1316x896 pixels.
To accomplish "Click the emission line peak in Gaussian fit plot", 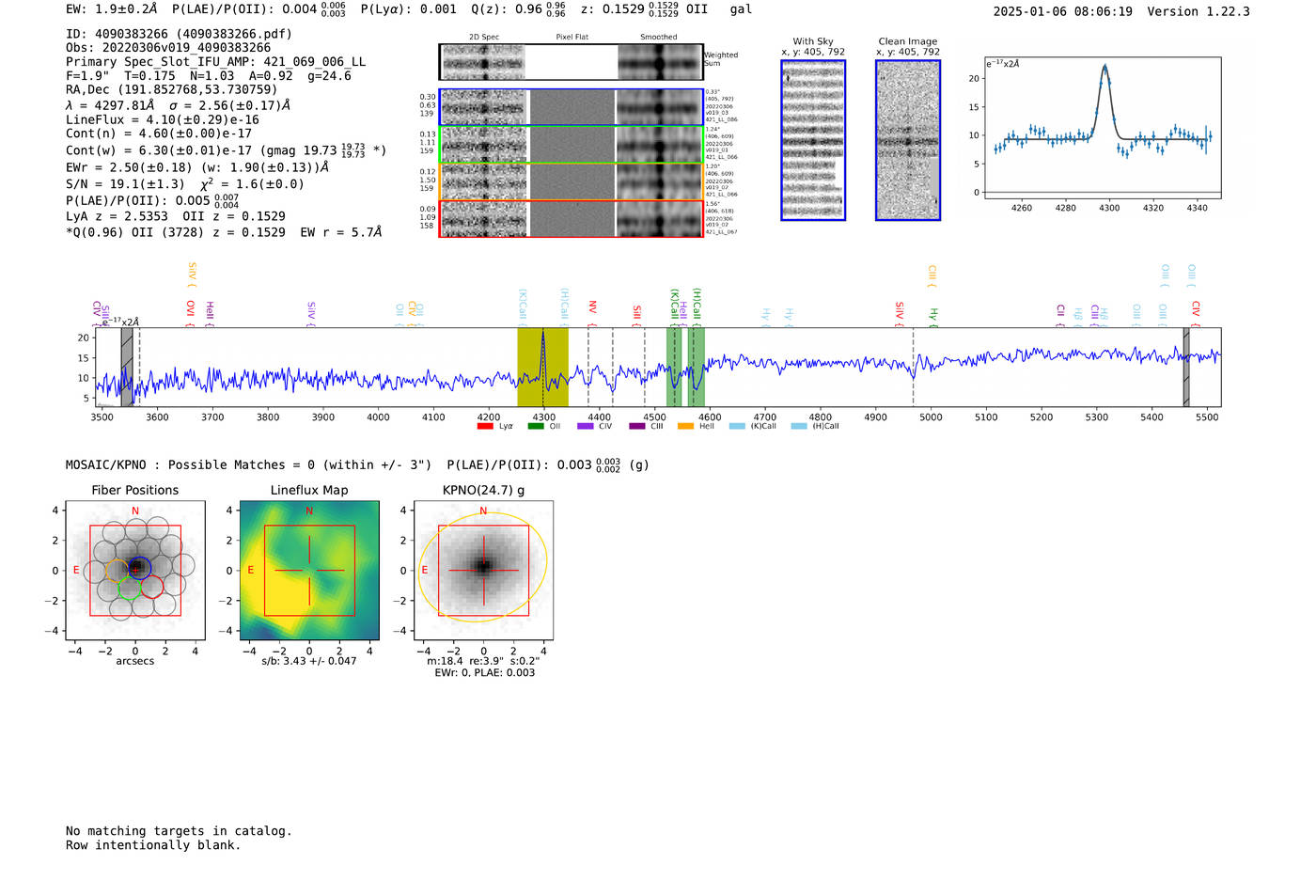I will [1104, 67].
